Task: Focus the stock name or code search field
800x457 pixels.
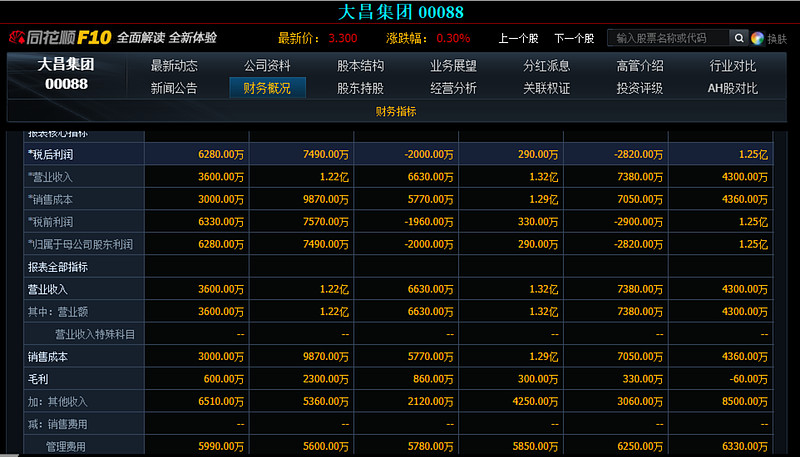Action: coord(668,38)
